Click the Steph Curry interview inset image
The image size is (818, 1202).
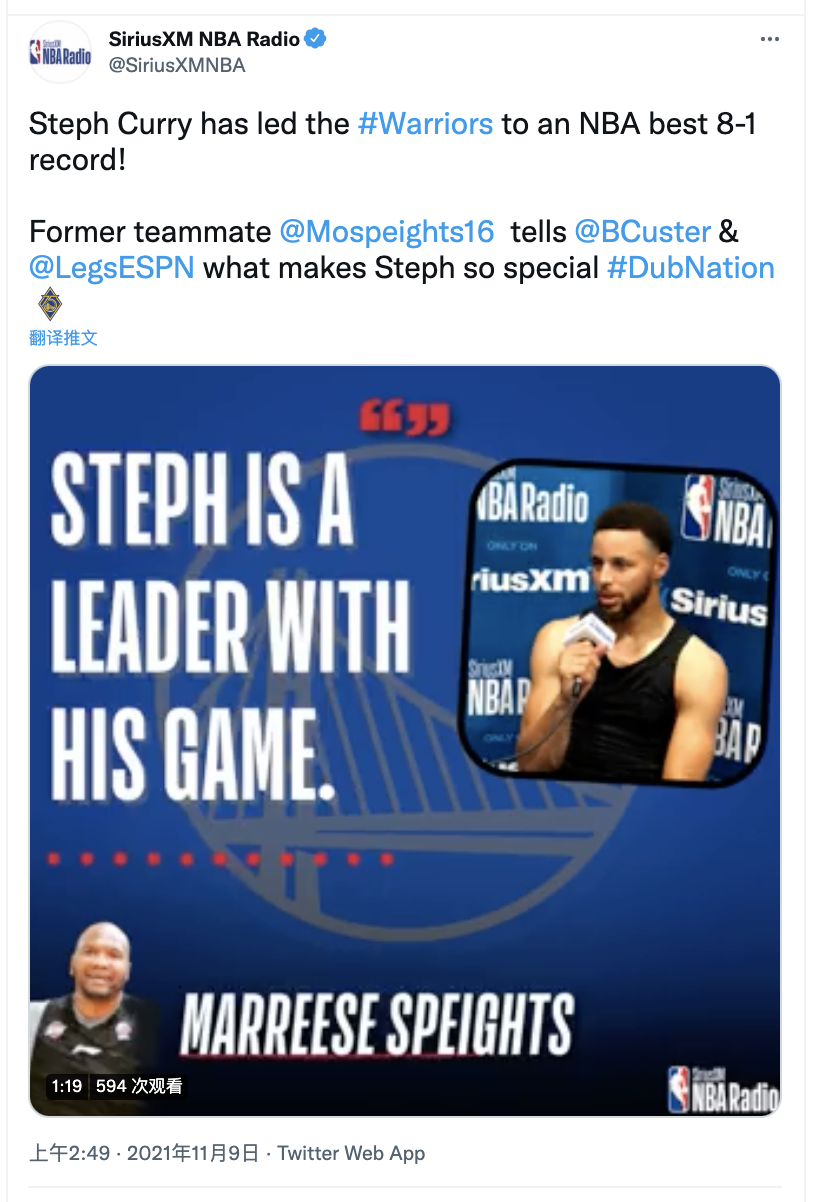tap(618, 624)
